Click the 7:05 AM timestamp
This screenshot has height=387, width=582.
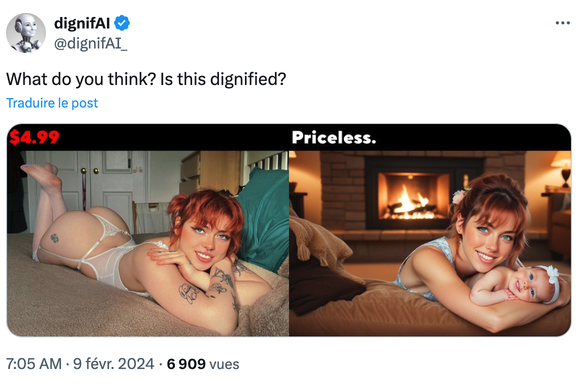coord(34,364)
